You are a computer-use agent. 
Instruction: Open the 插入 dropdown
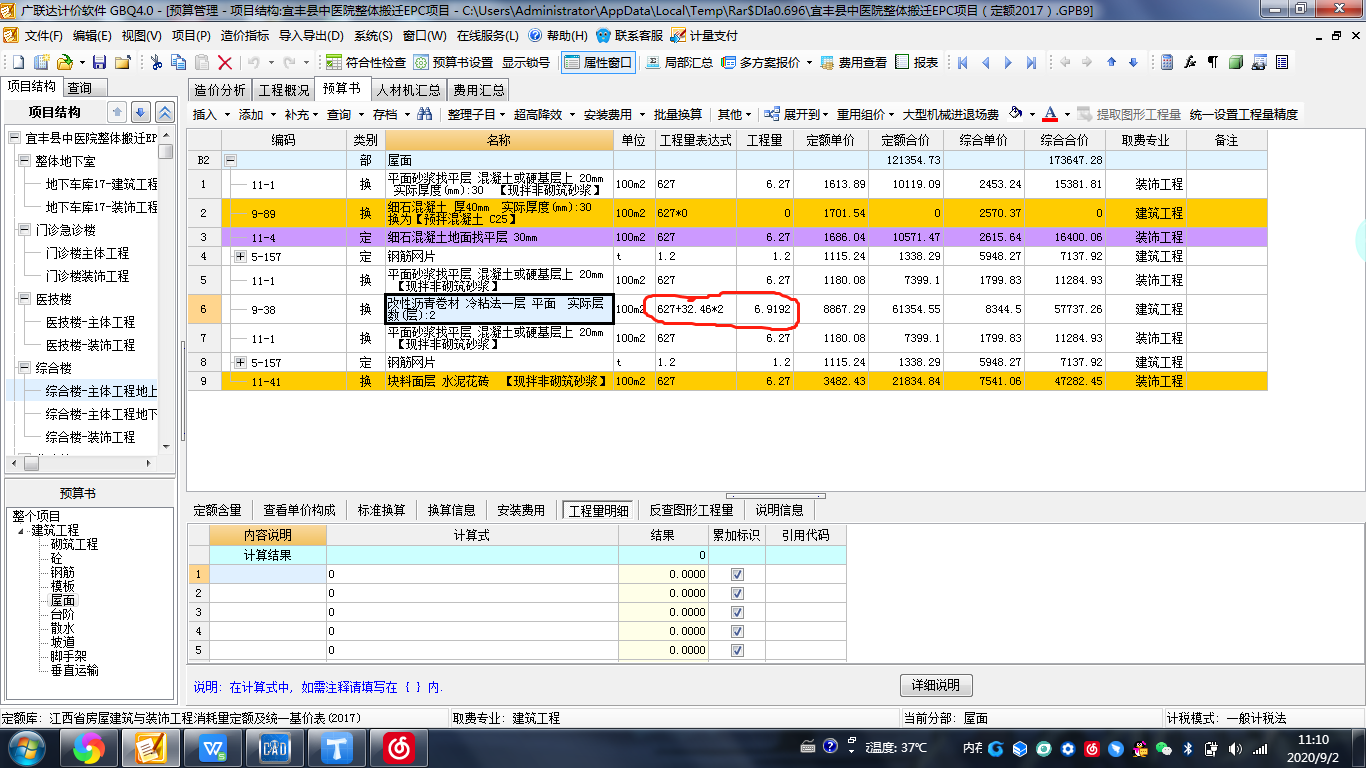211,115
